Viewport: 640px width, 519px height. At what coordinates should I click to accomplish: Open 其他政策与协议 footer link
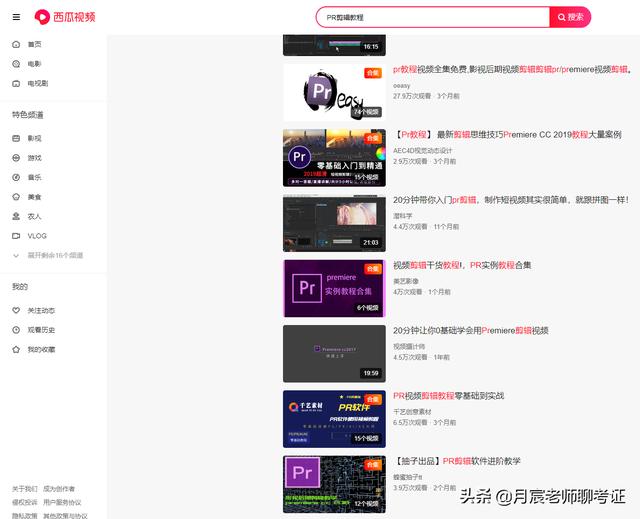click(65, 516)
